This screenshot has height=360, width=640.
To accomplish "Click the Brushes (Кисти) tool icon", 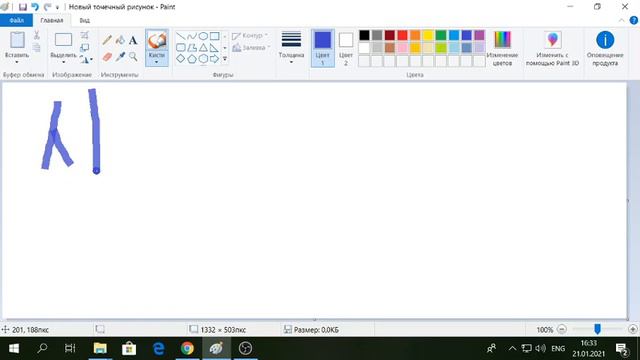I will click(157, 40).
